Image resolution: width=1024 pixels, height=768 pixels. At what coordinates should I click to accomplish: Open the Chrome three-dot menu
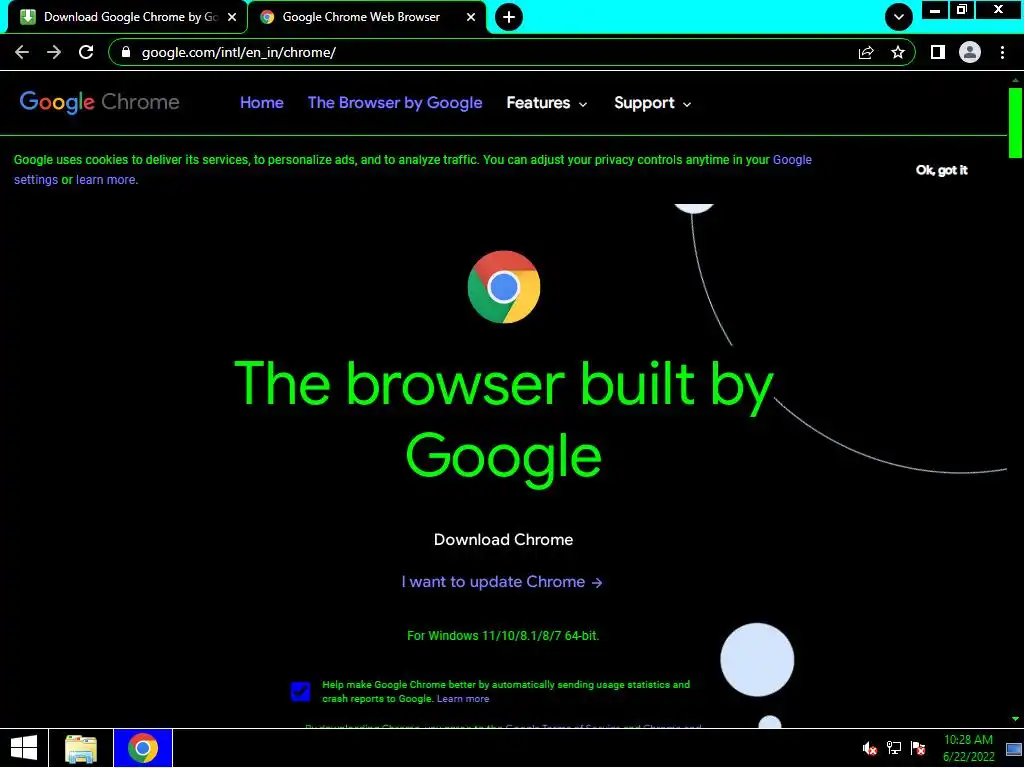[x=1002, y=52]
